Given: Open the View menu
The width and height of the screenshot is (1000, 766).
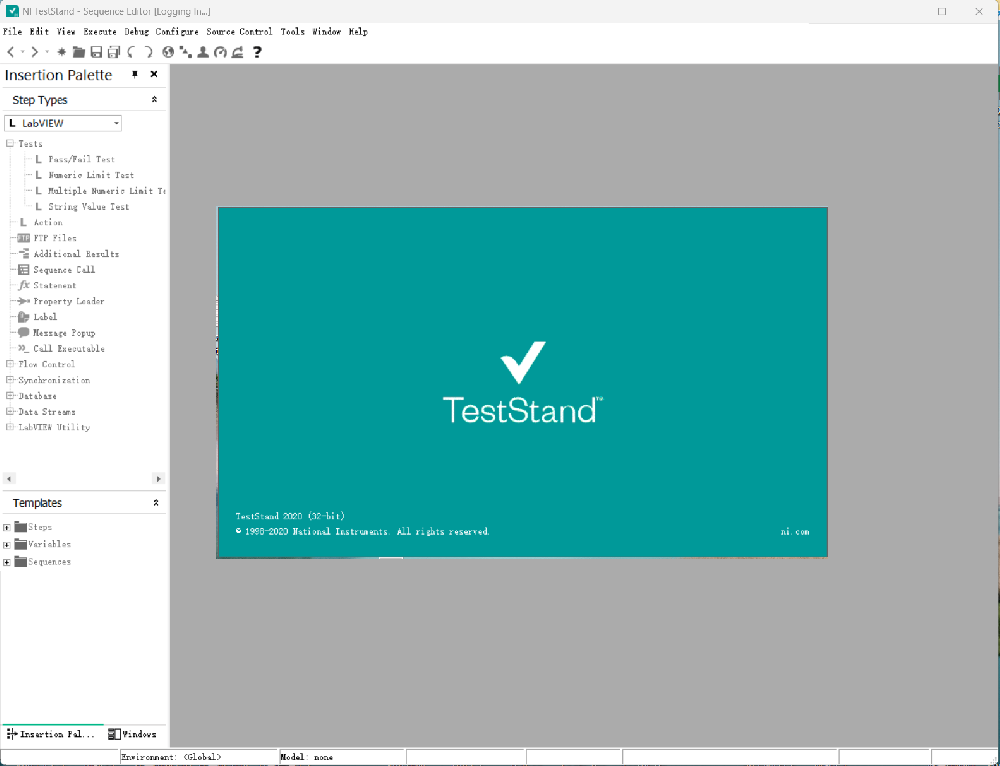Looking at the screenshot, I should click(x=66, y=31).
